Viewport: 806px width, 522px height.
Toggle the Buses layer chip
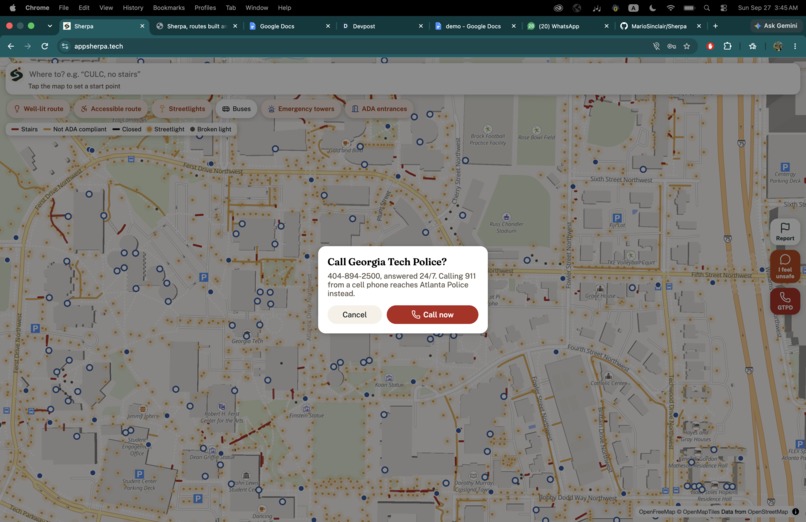[236, 108]
